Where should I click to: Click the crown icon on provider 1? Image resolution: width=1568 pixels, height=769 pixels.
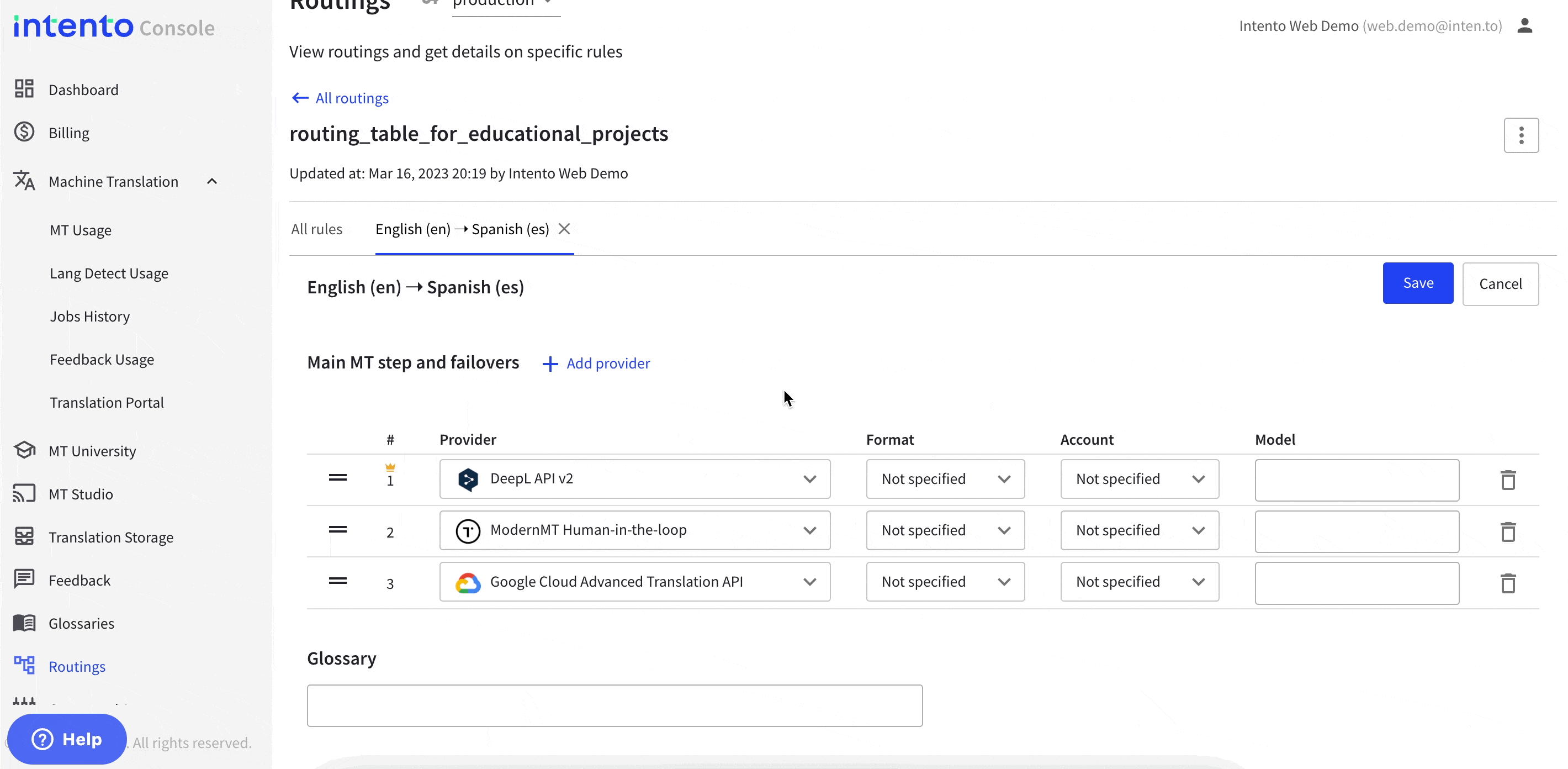tap(390, 467)
